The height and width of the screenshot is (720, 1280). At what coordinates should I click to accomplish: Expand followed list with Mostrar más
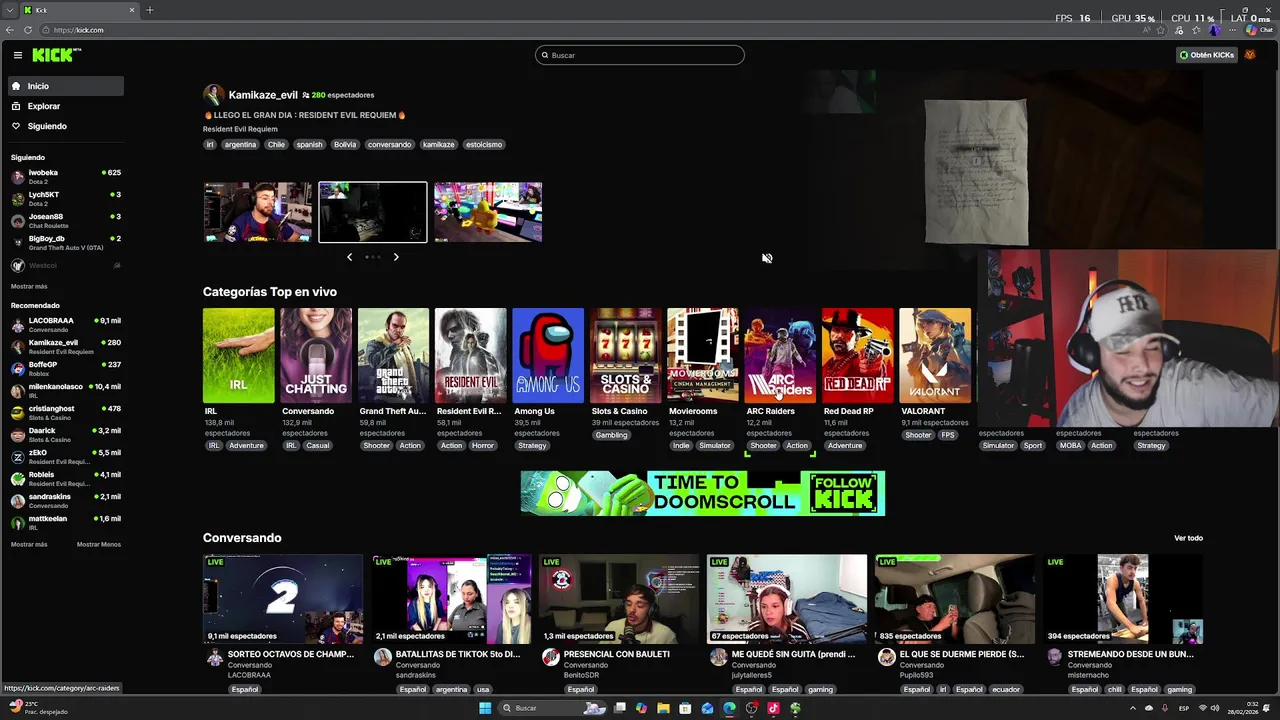29,286
